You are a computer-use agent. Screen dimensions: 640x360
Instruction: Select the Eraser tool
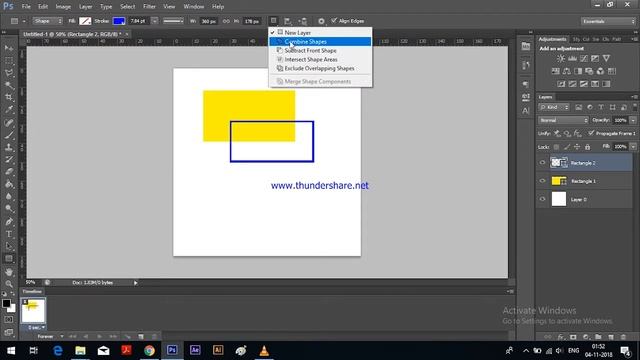9,171
